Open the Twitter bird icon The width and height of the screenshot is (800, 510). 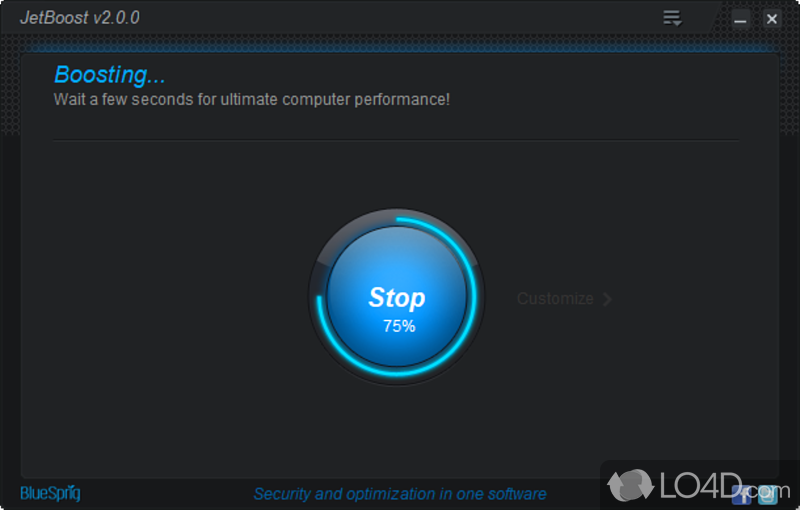tap(768, 495)
